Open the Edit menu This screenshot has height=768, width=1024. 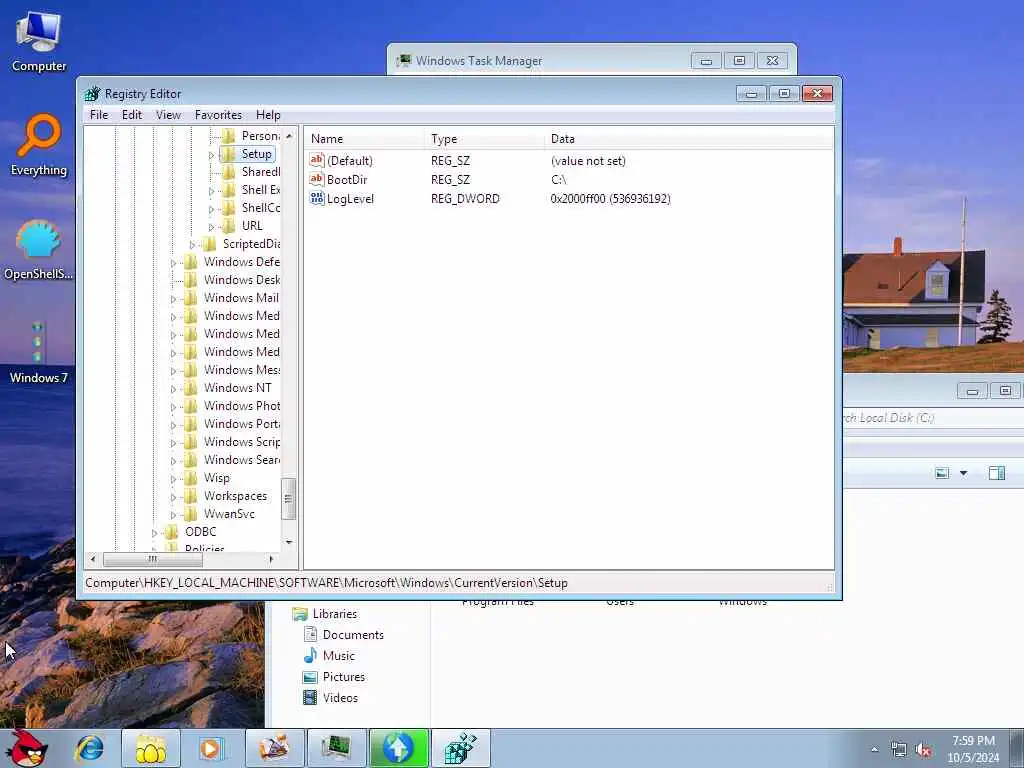(132, 115)
